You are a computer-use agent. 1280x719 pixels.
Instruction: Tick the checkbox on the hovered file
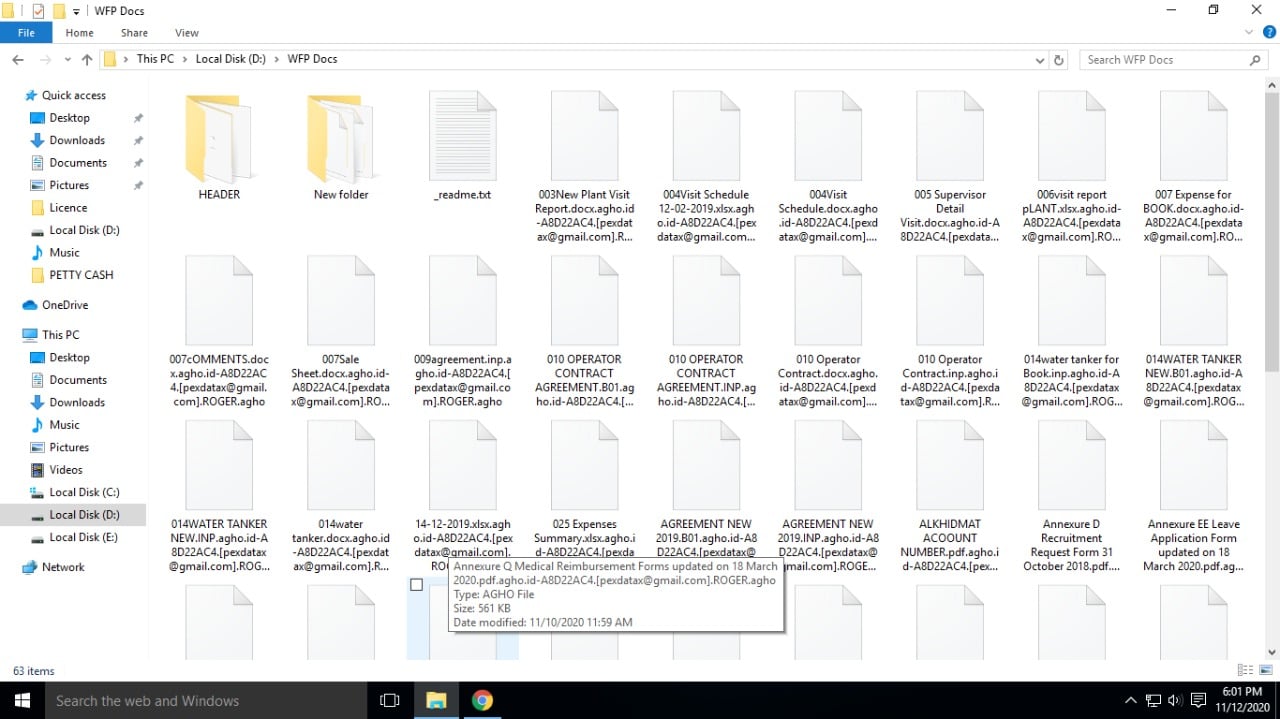click(416, 585)
